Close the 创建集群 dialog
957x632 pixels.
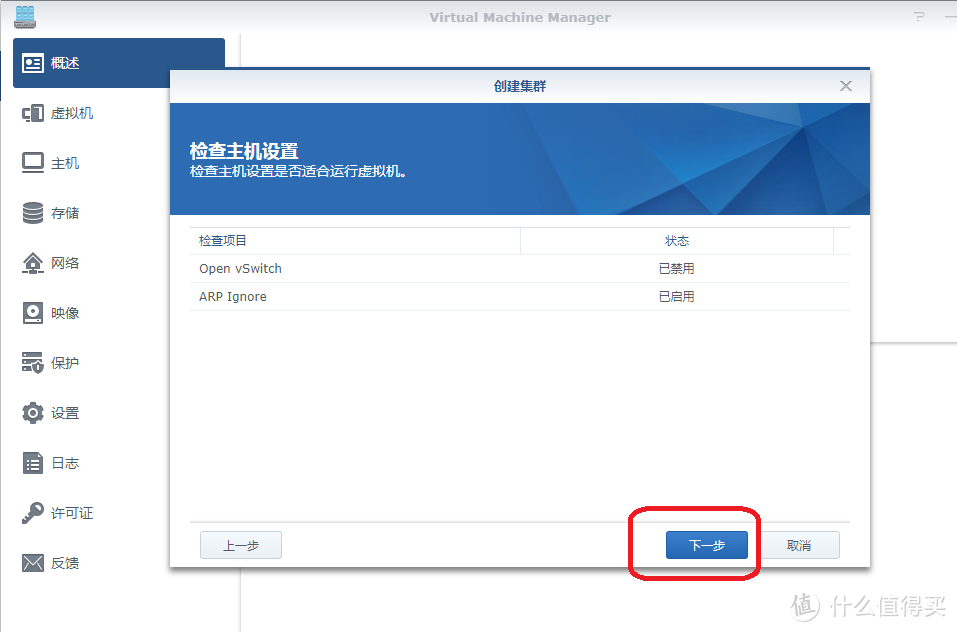(x=846, y=86)
